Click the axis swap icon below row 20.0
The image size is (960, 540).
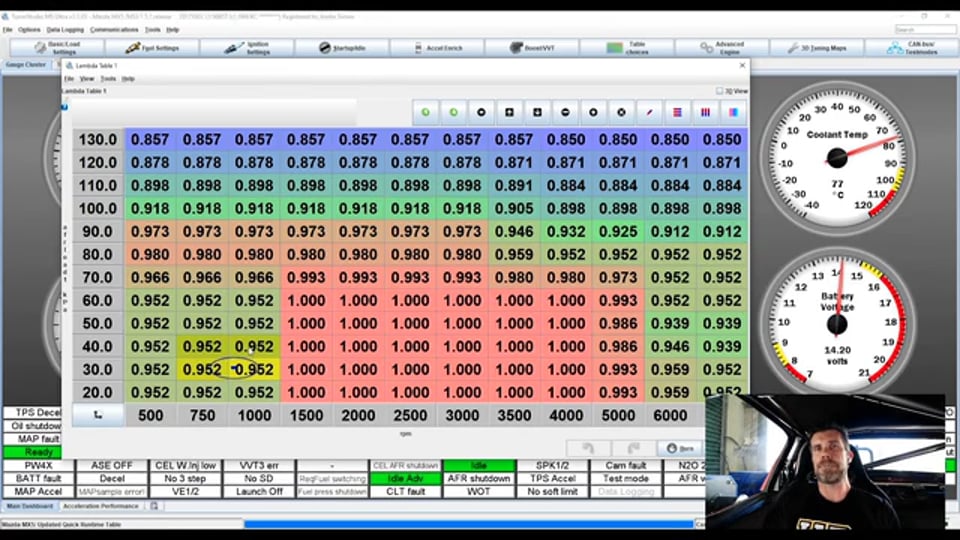tap(98, 415)
